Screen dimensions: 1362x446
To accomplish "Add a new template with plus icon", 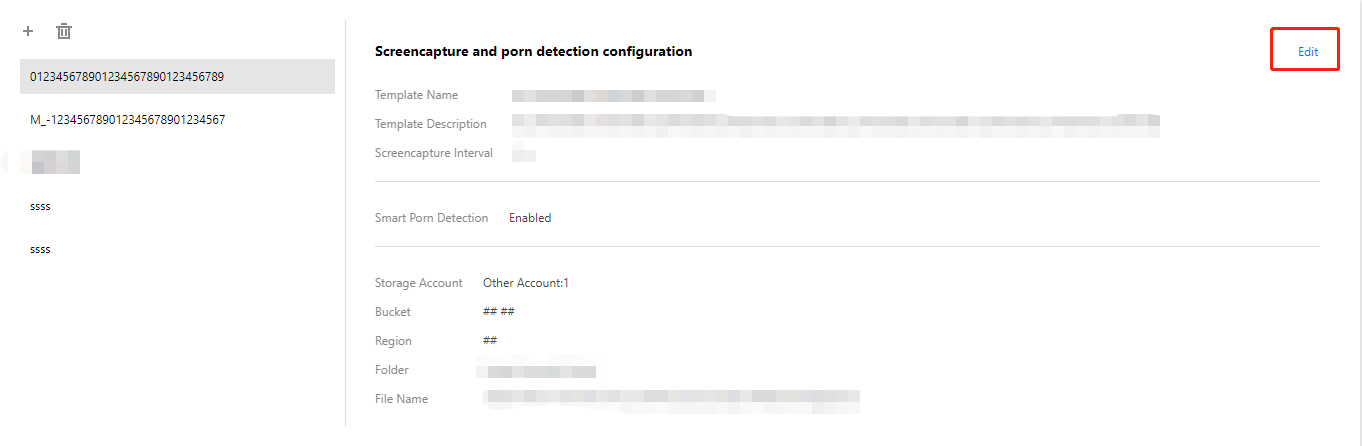I will pos(28,31).
